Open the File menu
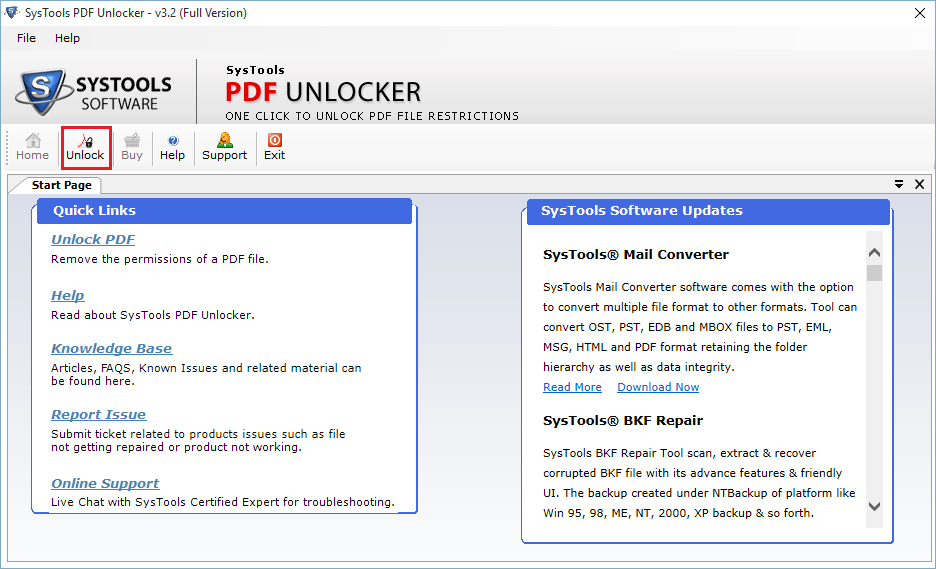This screenshot has height=569, width=936. tap(26, 38)
